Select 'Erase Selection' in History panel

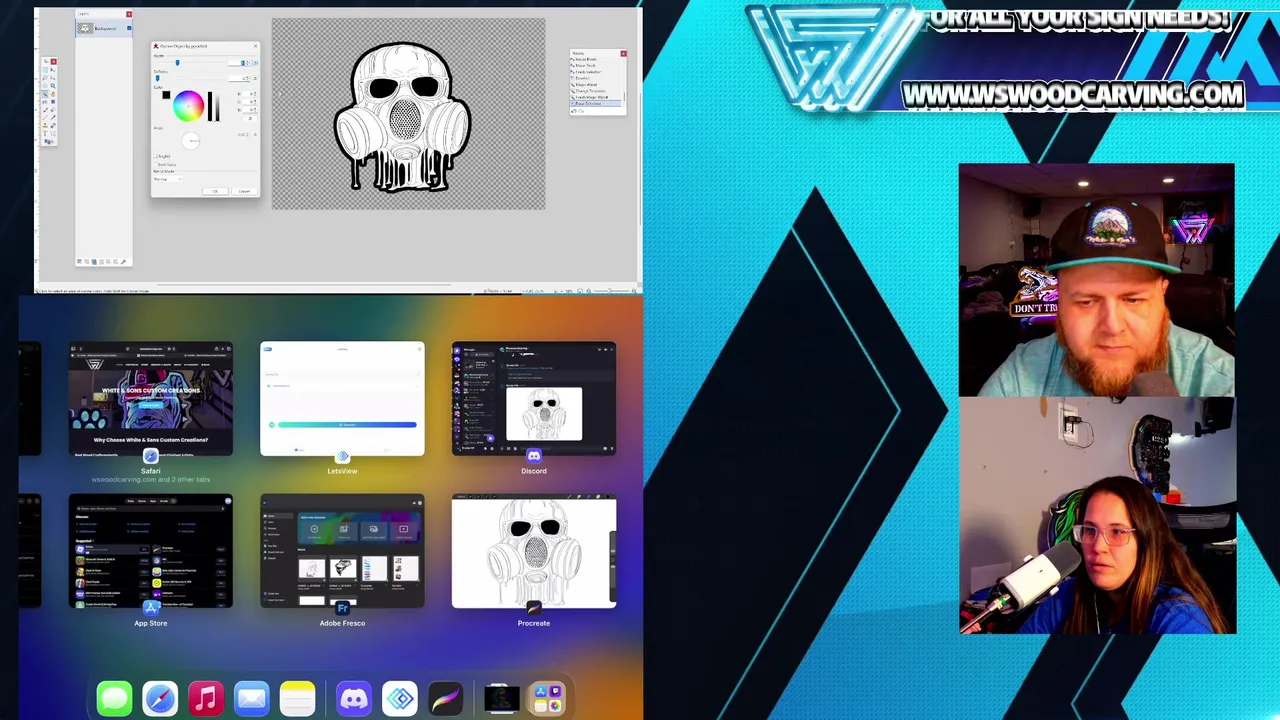coord(596,104)
